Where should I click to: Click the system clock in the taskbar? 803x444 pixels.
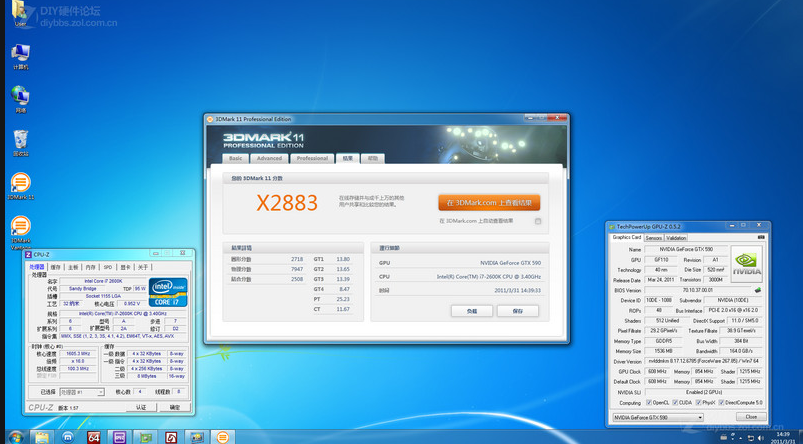780,437
